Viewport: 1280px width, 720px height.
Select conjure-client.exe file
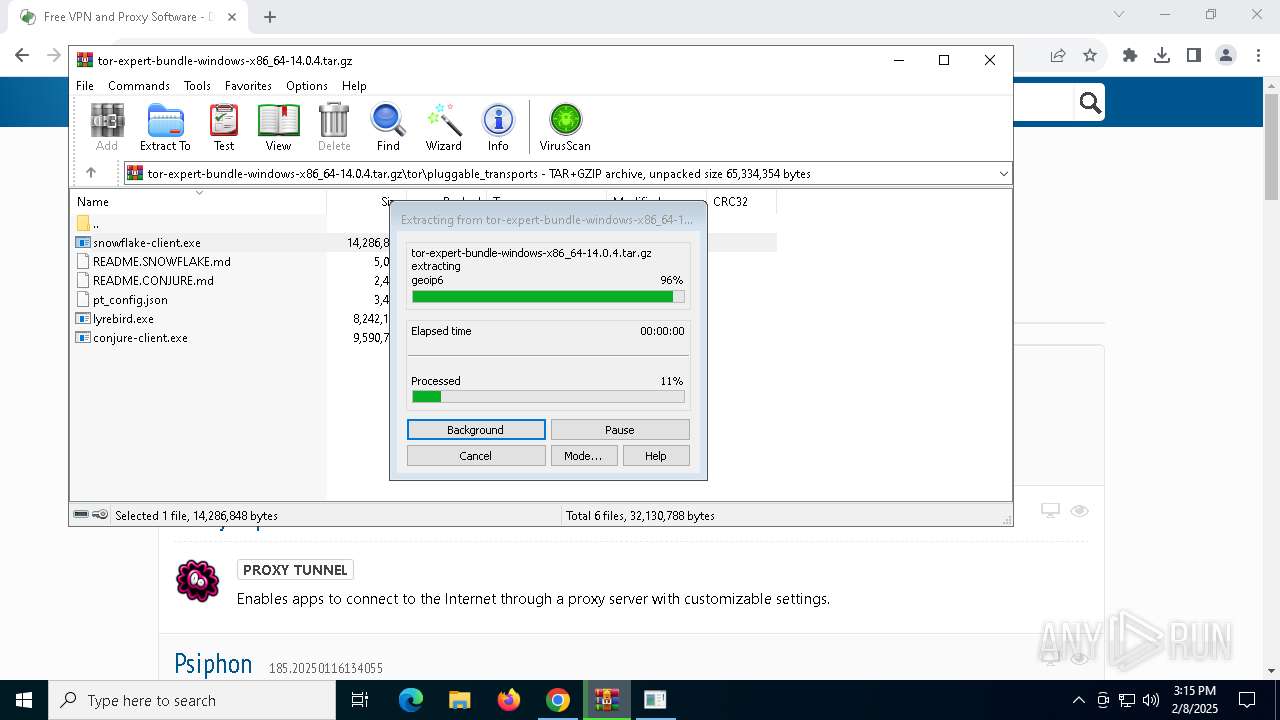[x=140, y=338]
